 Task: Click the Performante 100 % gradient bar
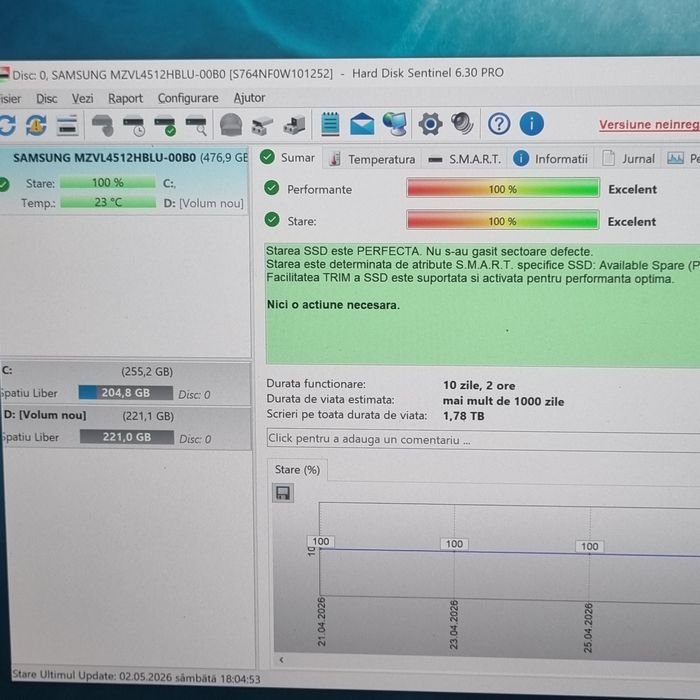503,188
